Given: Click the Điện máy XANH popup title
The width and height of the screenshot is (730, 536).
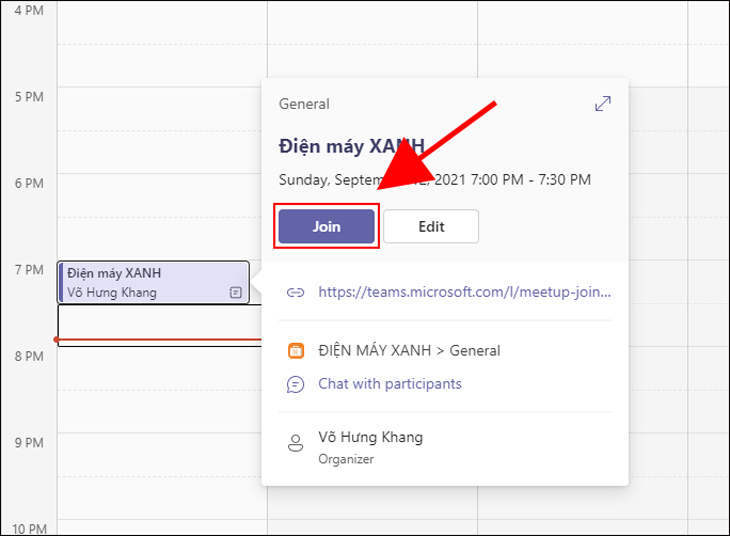Looking at the screenshot, I should (351, 146).
